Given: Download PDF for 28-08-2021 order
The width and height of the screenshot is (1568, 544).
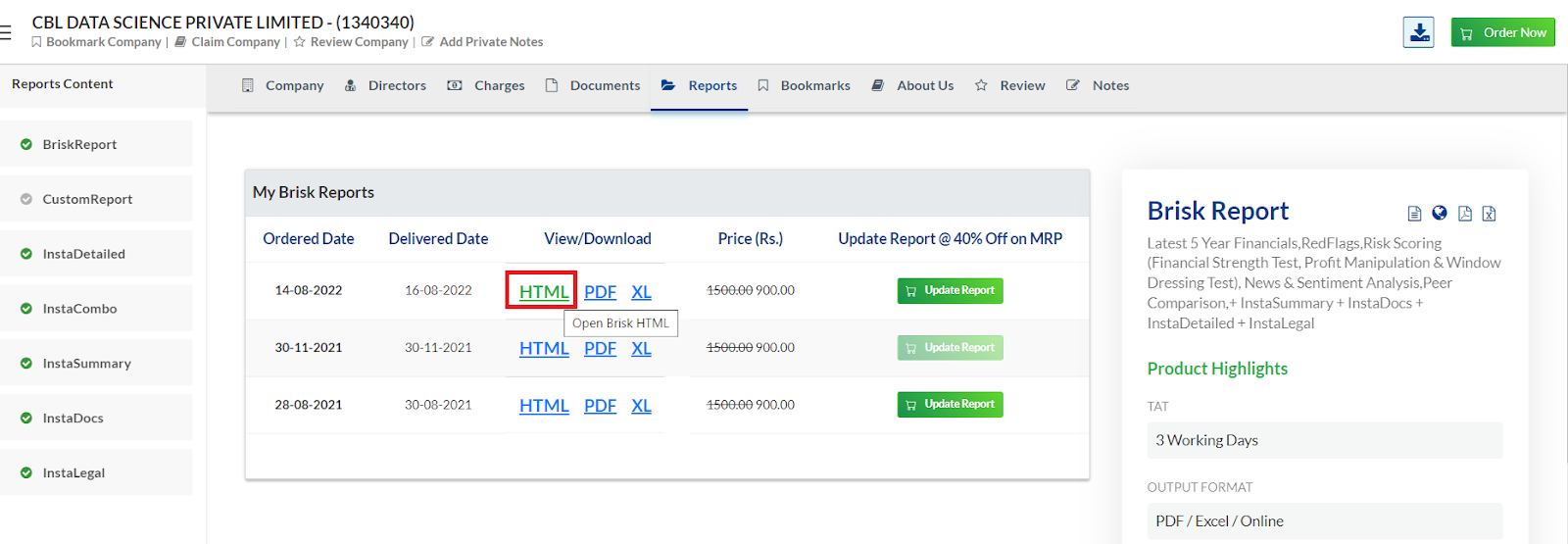Looking at the screenshot, I should (600, 406).
